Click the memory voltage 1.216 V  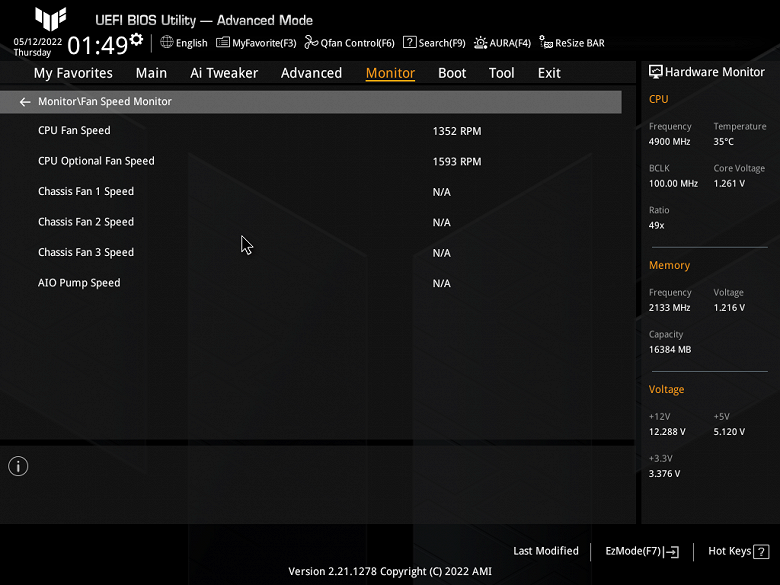[729, 307]
